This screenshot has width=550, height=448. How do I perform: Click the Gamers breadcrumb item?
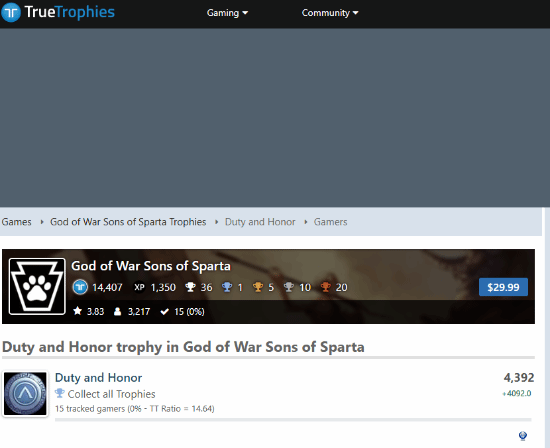coord(330,222)
